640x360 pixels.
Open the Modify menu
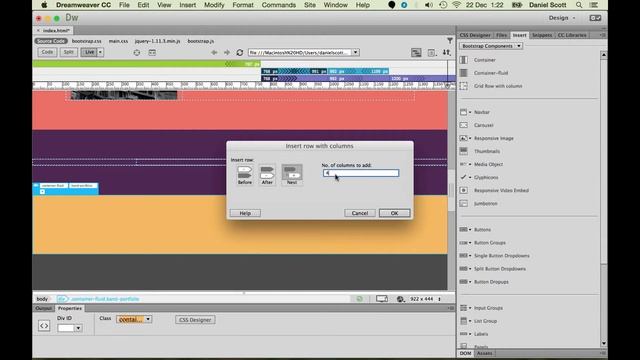[214, 5]
